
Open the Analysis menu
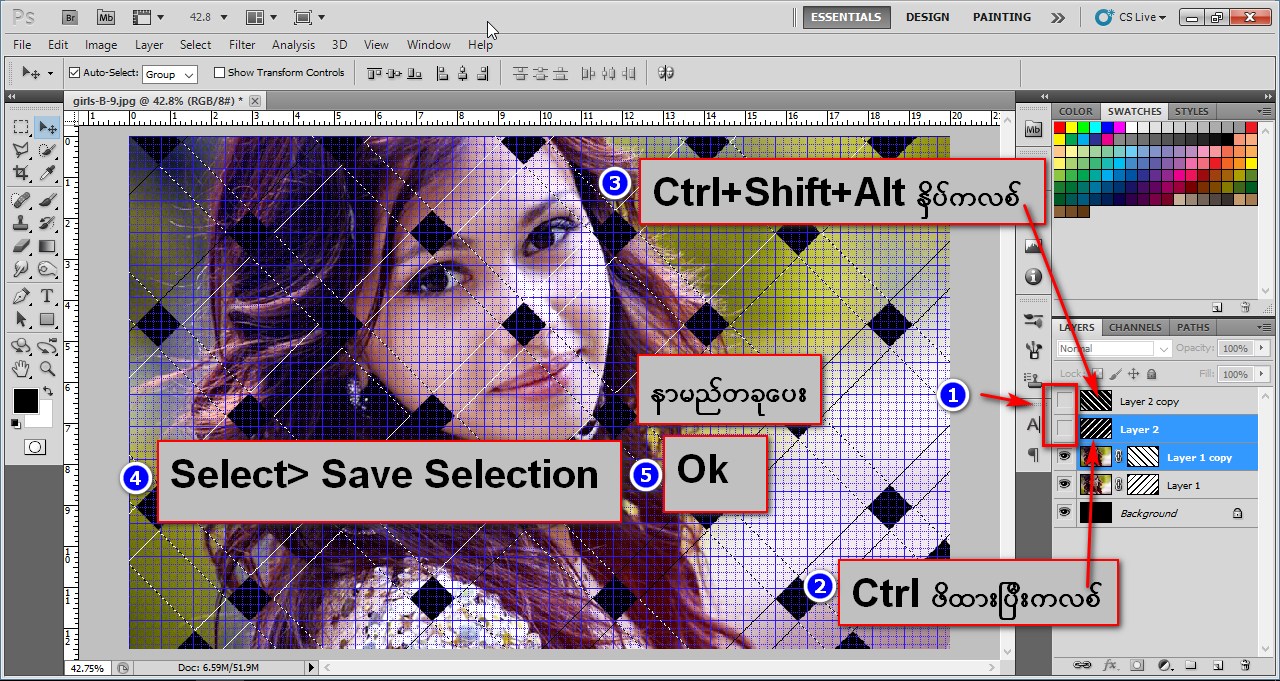coord(293,45)
